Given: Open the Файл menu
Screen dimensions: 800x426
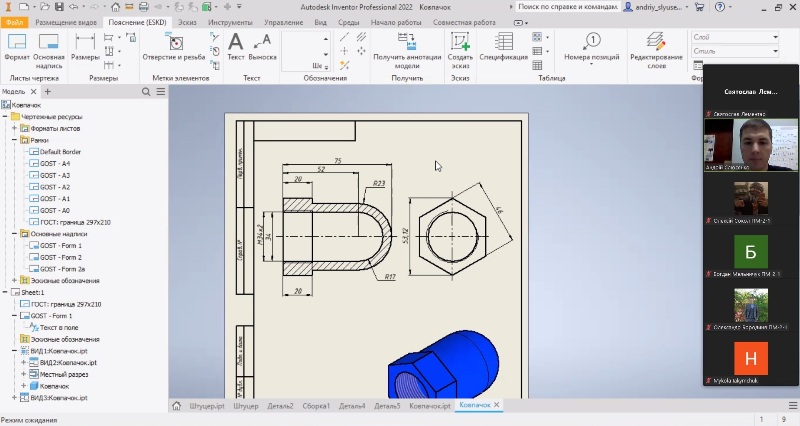Looking at the screenshot, I should (14, 20).
